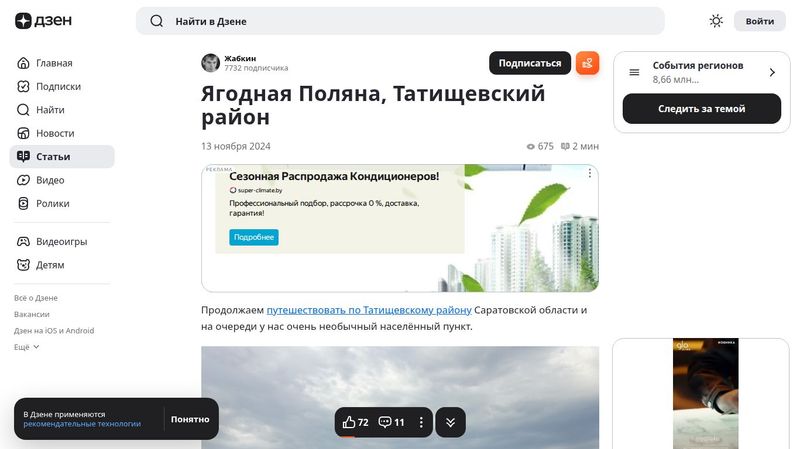This screenshot has height=449, width=800.
Task: Go to Видеоигры section
Action: click(61, 241)
